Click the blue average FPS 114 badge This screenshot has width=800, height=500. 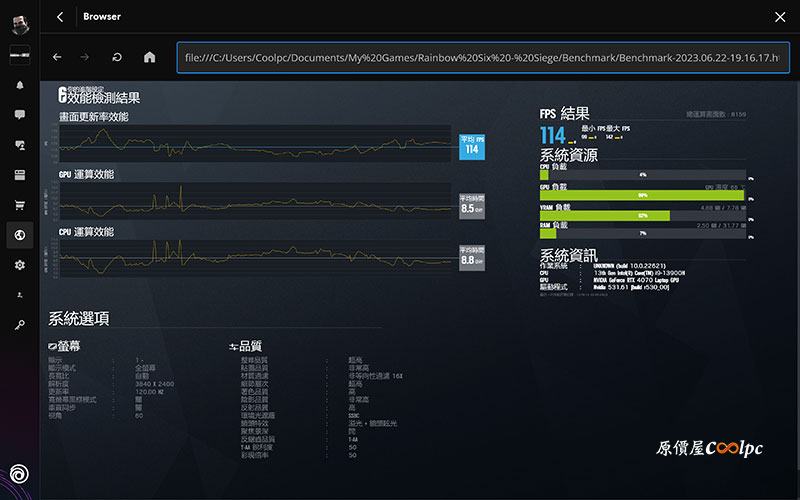pyautogui.click(x=472, y=146)
